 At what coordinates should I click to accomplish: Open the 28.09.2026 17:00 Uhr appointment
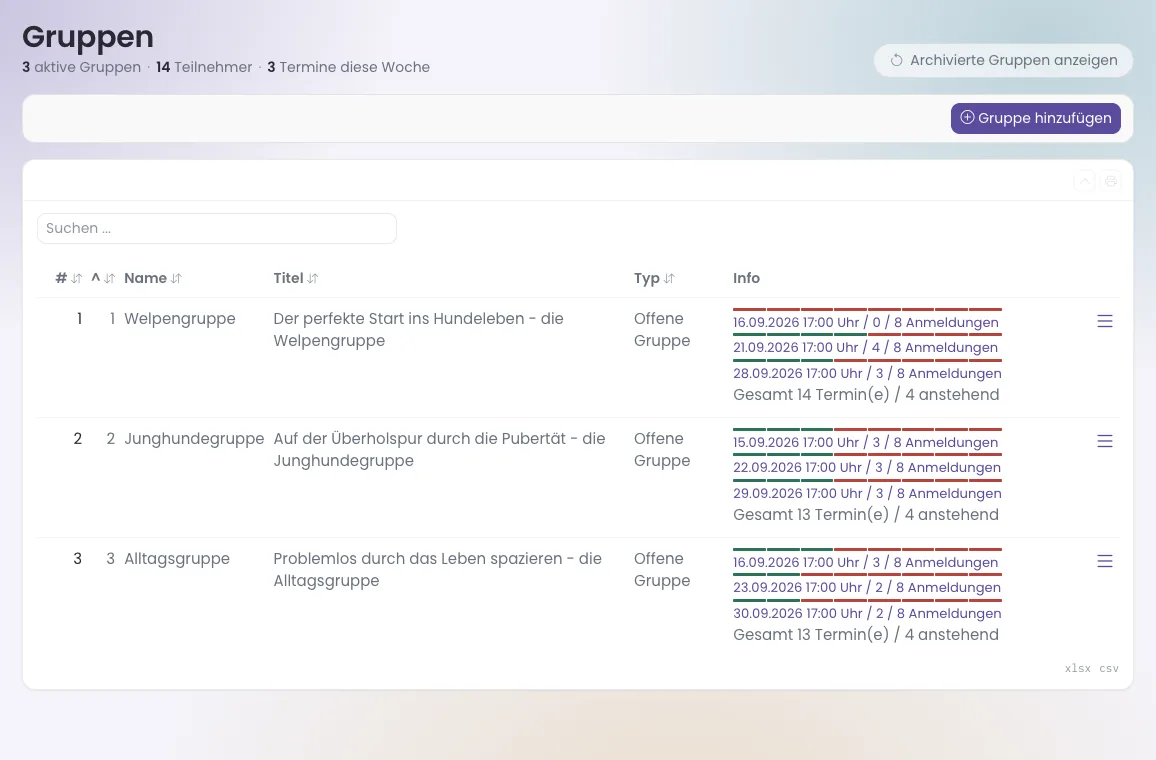click(x=867, y=374)
